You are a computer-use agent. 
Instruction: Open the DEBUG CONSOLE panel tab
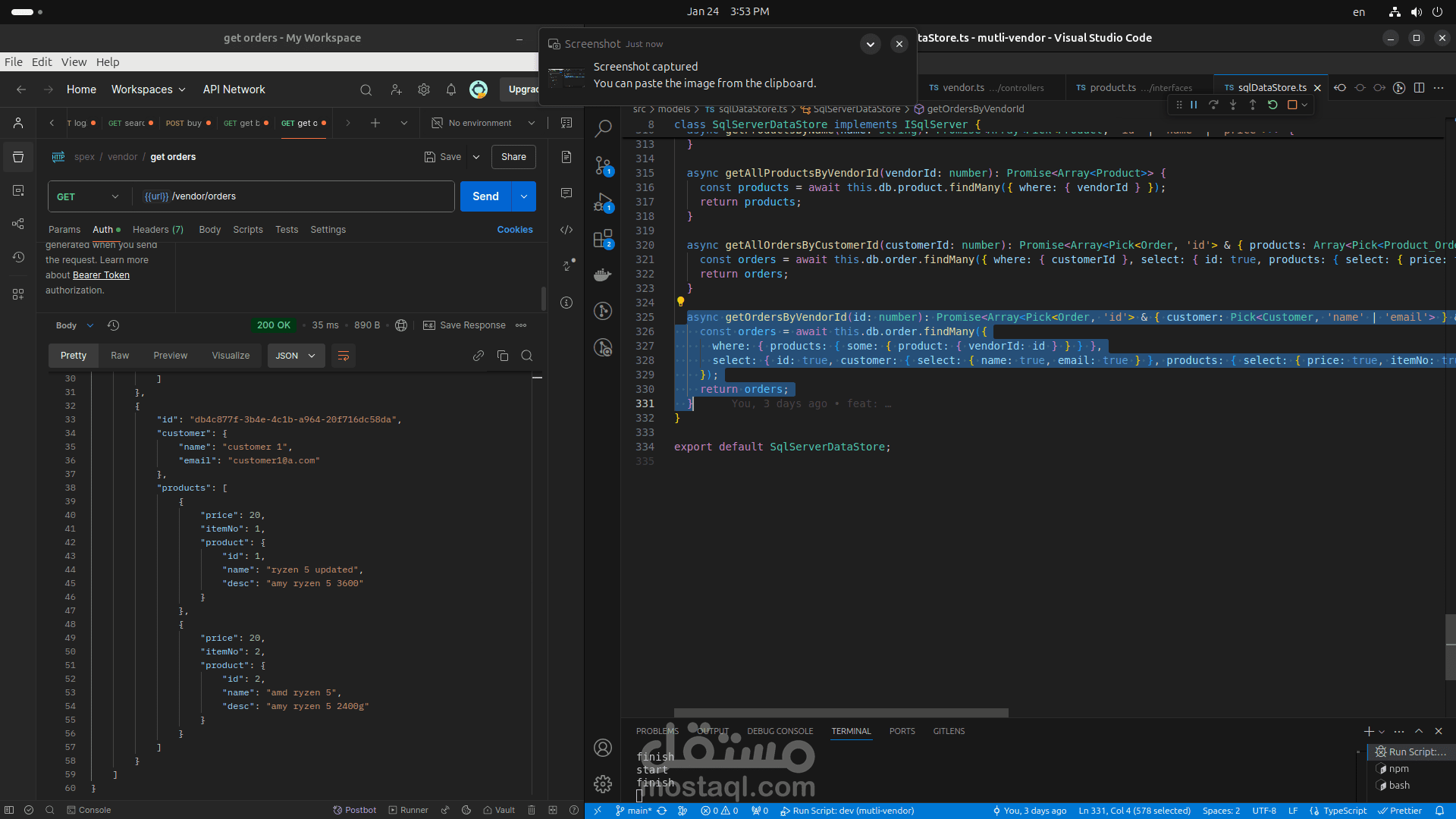pyautogui.click(x=780, y=731)
